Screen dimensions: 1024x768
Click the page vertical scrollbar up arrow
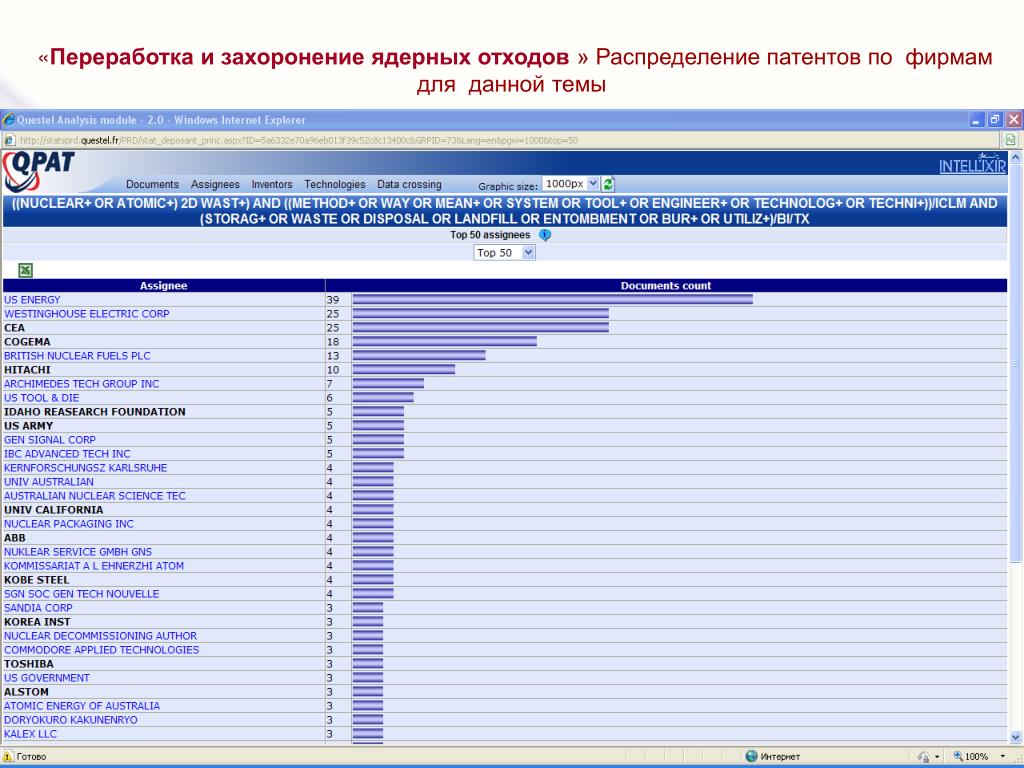(1016, 157)
